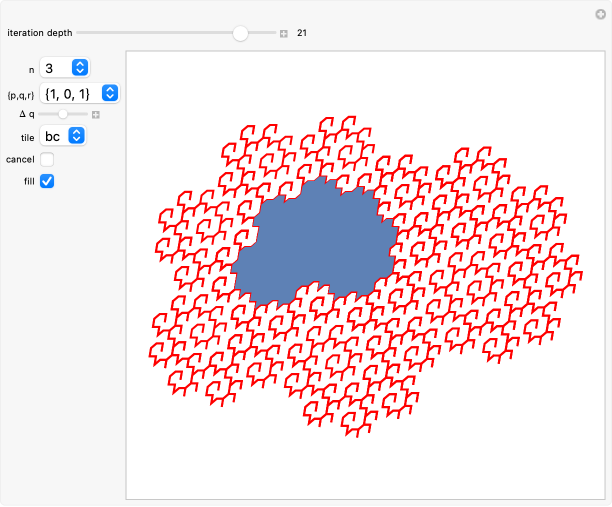612x507 pixels.
Task: Click the iteration depth slider thumb
Action: [x=240, y=33]
